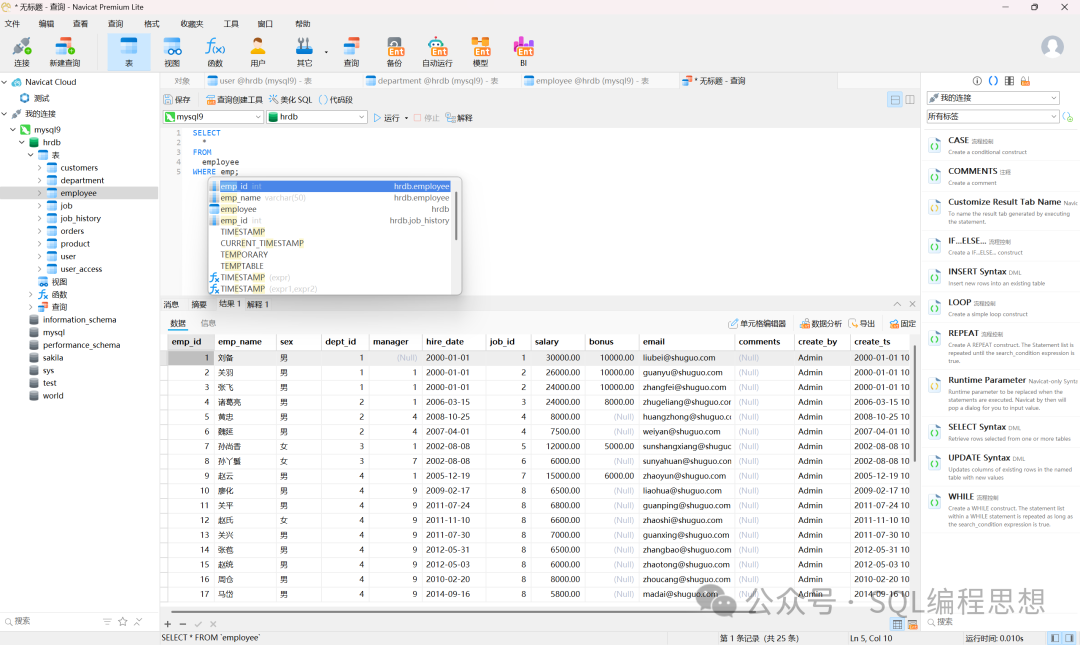
Task: Open the Views (视图) toolbar icon
Action: [172, 47]
